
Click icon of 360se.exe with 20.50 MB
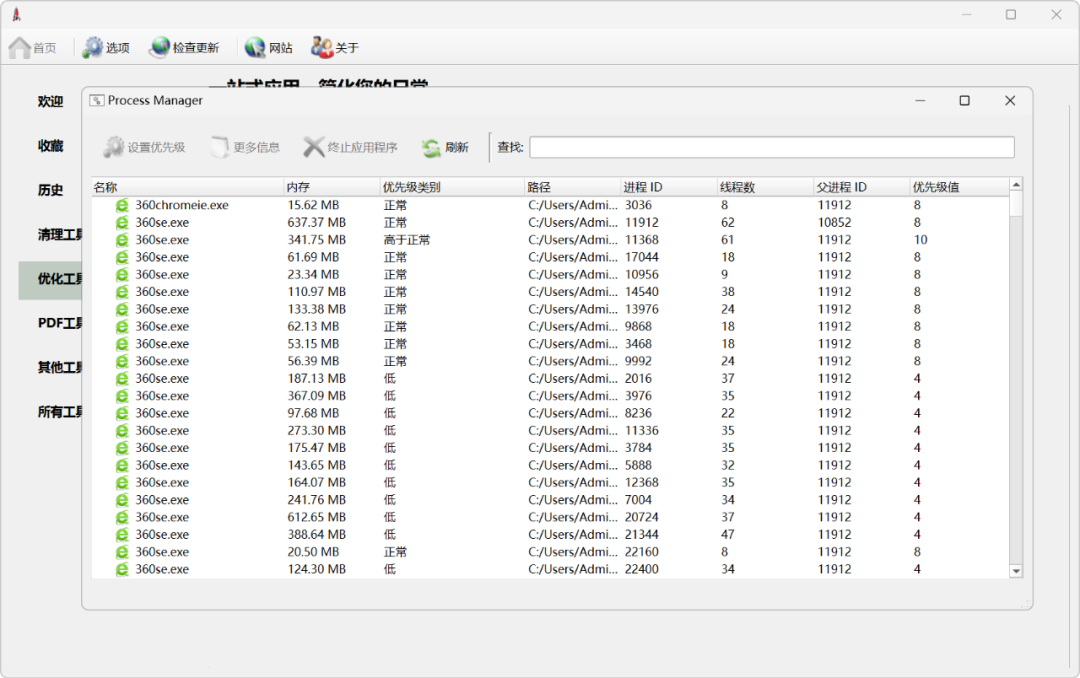click(x=122, y=552)
